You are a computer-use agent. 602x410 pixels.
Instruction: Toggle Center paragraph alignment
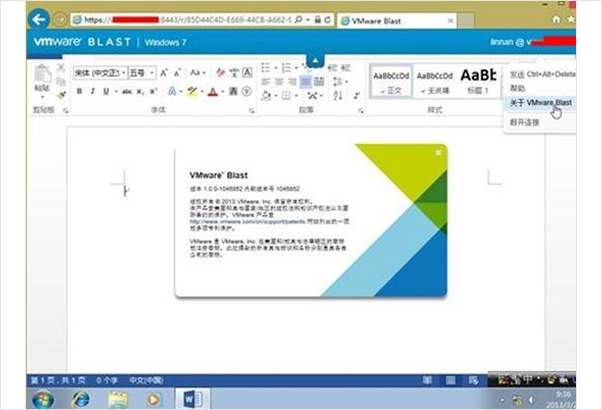click(x=279, y=81)
